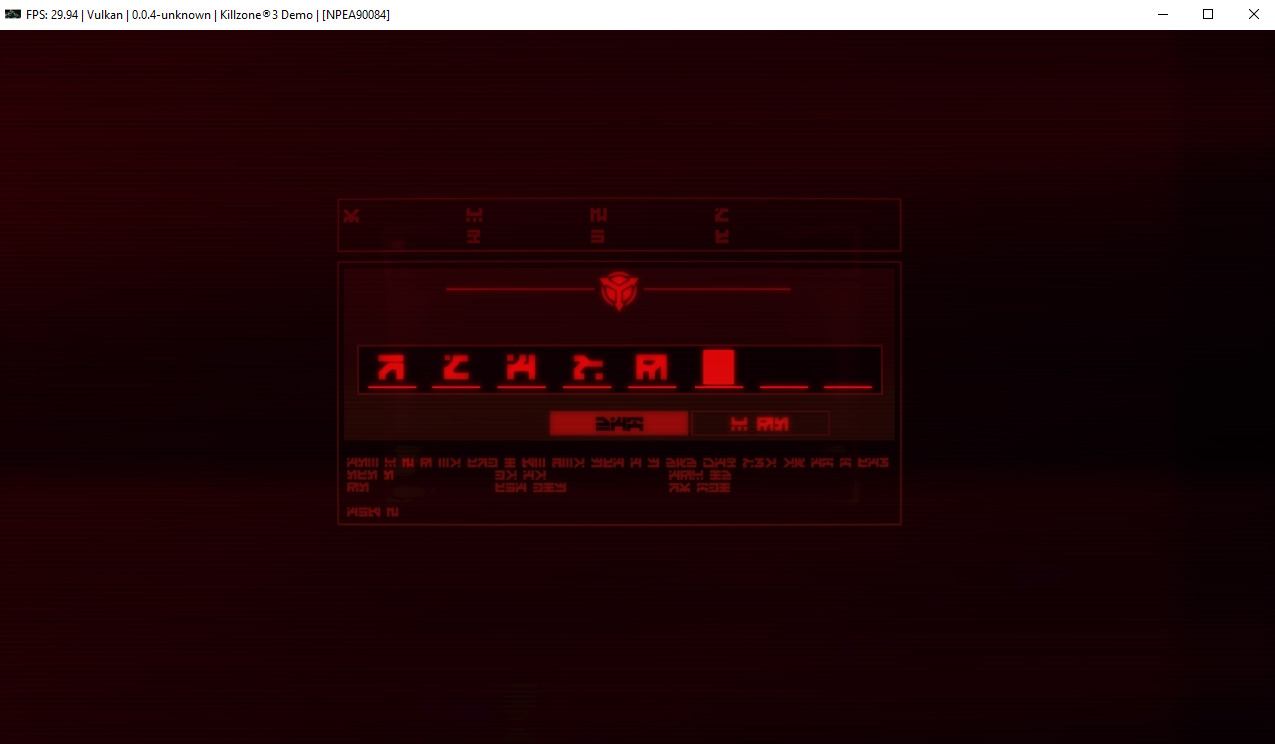Maximize the Killzone 3 Demo window
Image resolution: width=1275 pixels, height=744 pixels.
1208,14
